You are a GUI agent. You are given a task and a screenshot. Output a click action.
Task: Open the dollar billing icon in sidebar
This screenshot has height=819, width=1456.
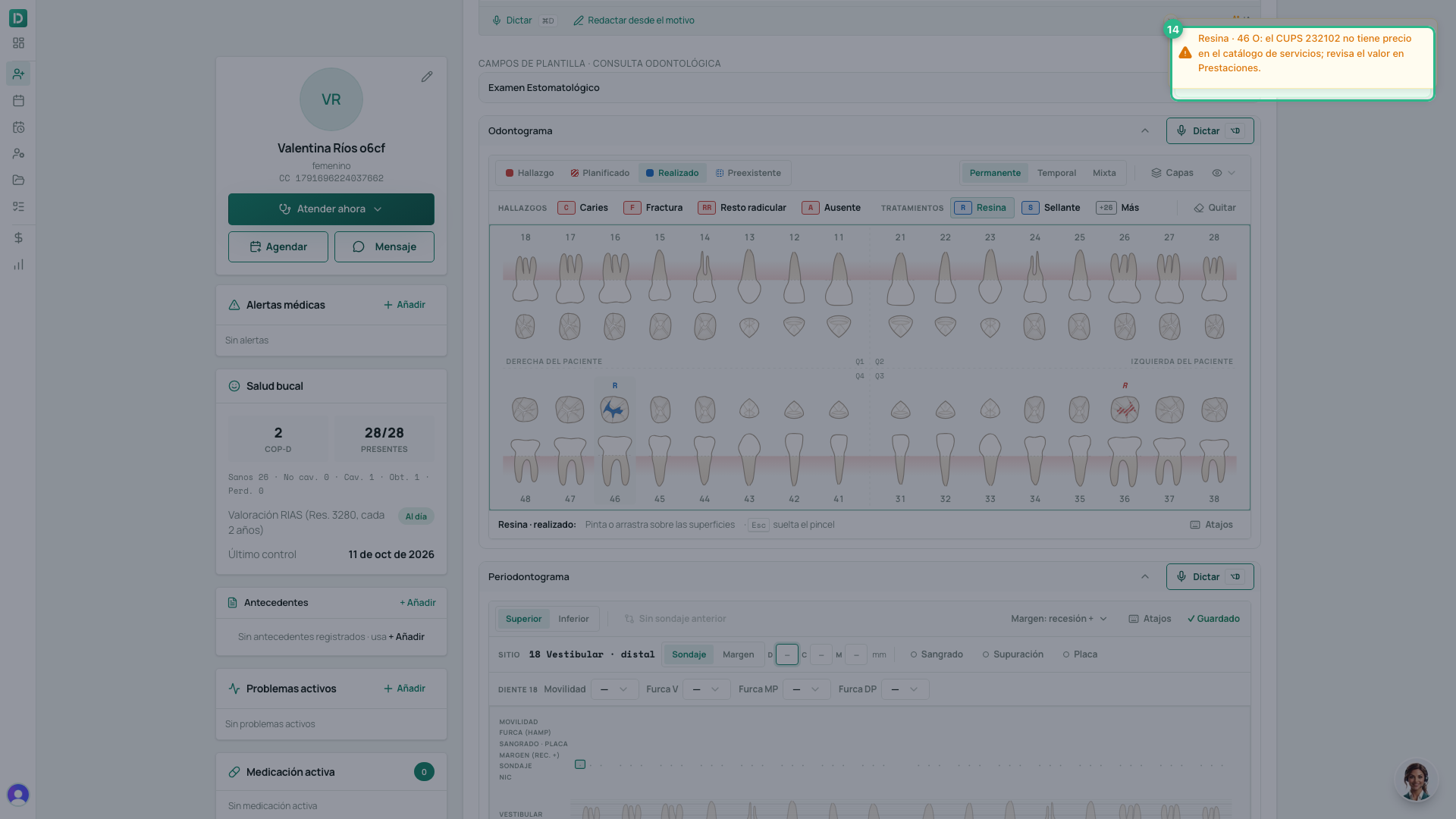pyautogui.click(x=19, y=237)
